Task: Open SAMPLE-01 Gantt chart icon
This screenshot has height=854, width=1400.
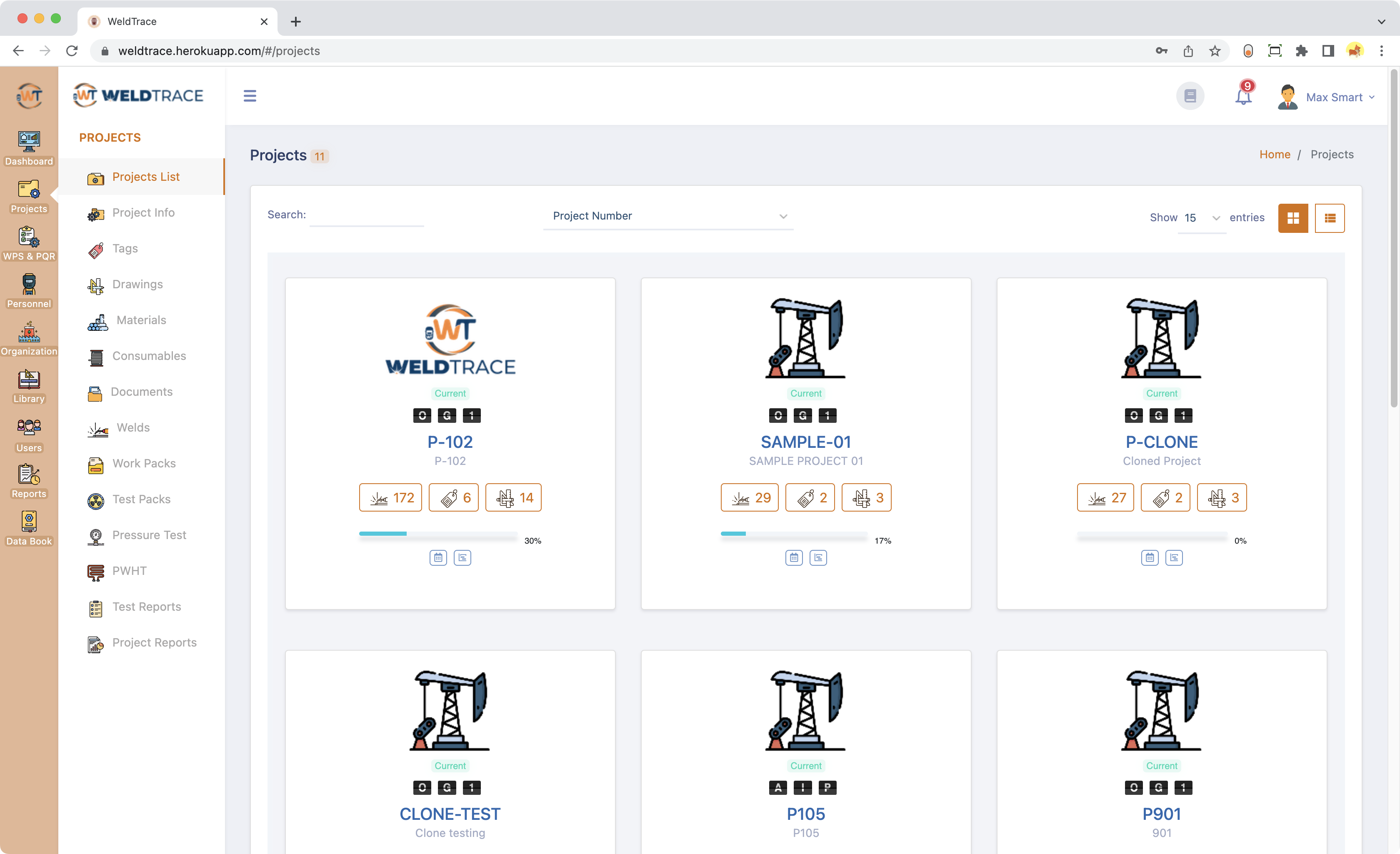Action: (818, 557)
